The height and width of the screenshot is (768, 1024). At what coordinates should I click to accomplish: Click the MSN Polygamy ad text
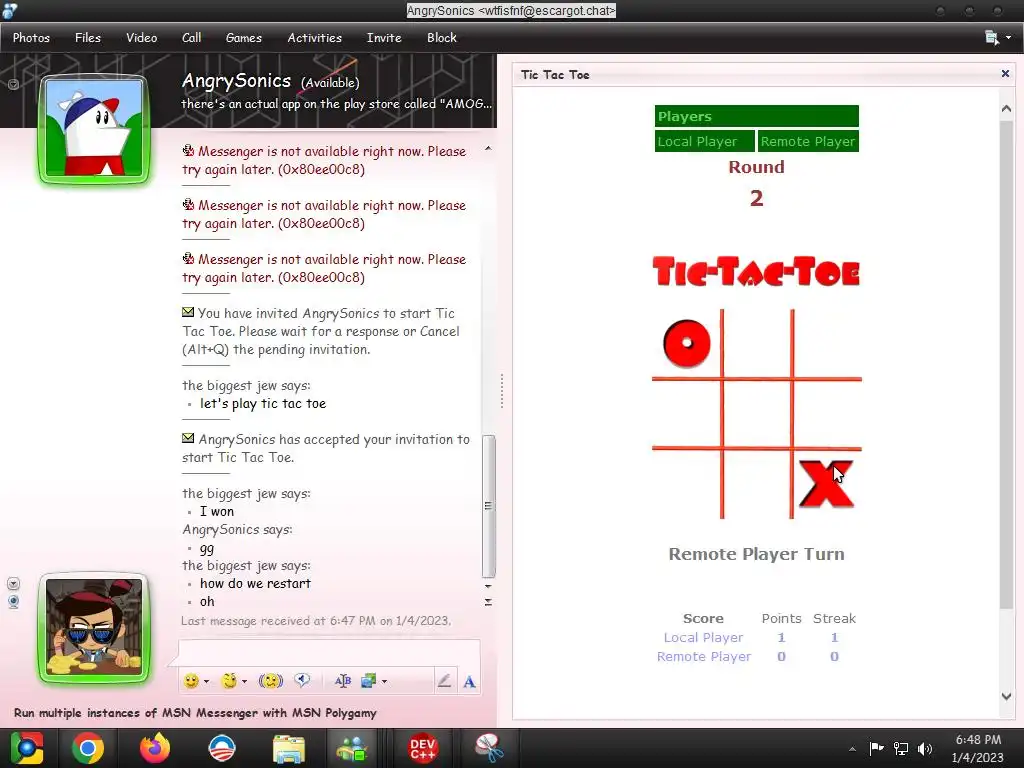pos(195,712)
